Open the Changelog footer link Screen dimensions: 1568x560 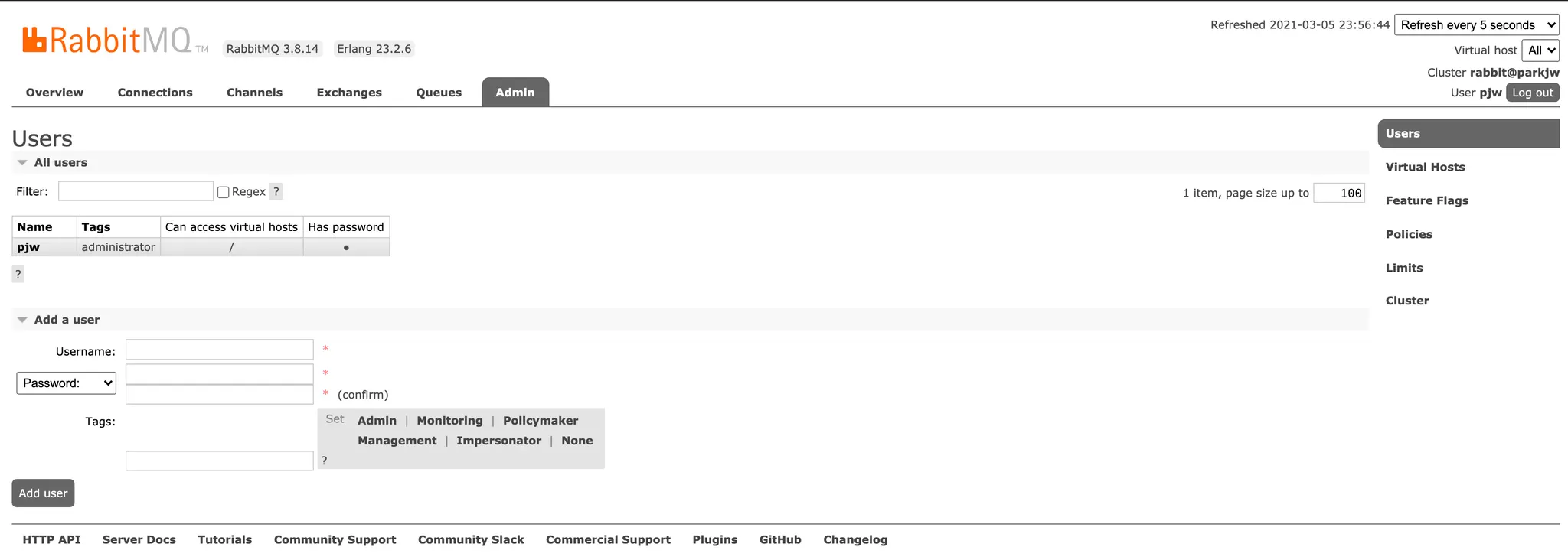tap(855, 539)
